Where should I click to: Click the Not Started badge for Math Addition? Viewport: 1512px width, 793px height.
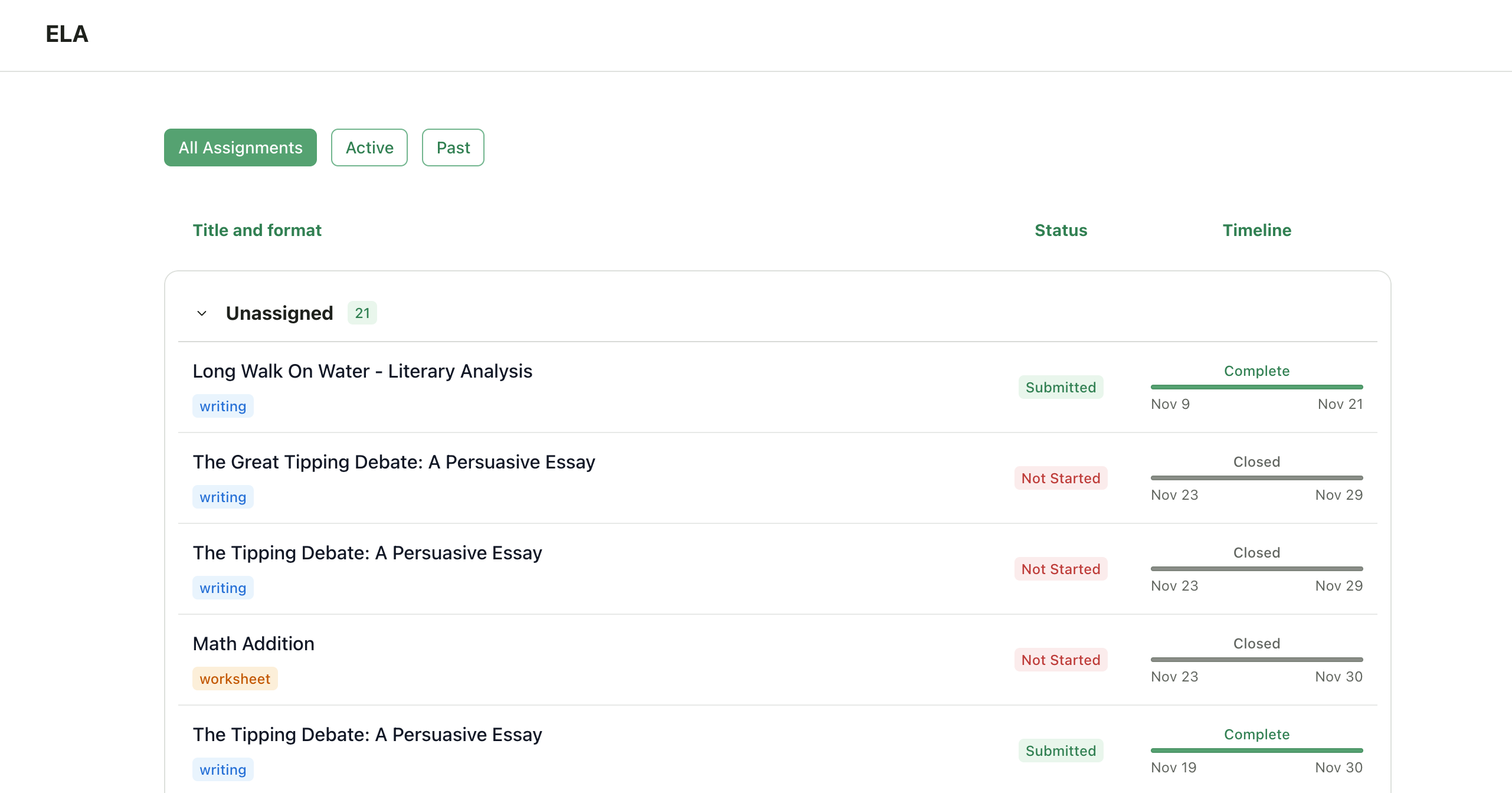1061,659
